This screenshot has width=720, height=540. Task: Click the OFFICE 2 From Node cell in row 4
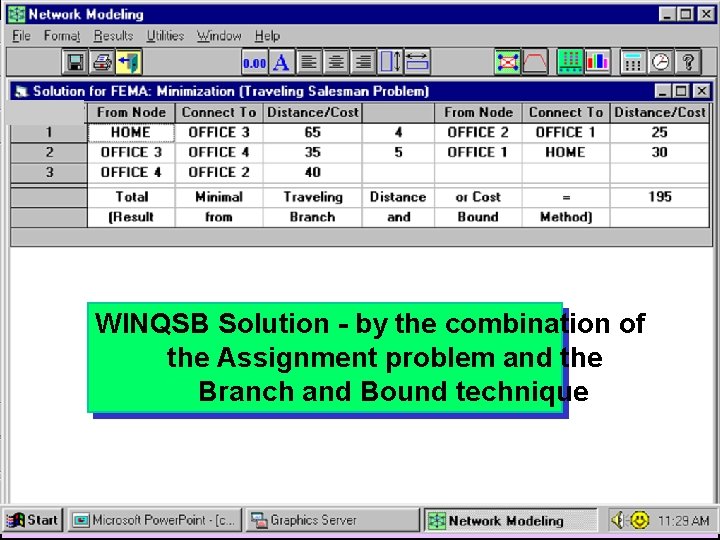[478, 132]
